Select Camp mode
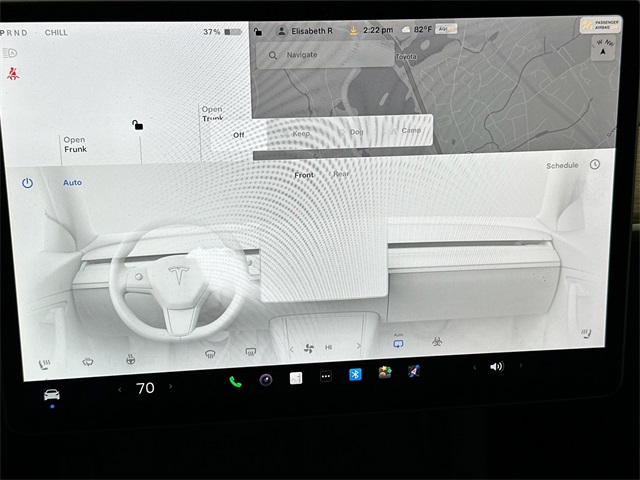 (411, 130)
